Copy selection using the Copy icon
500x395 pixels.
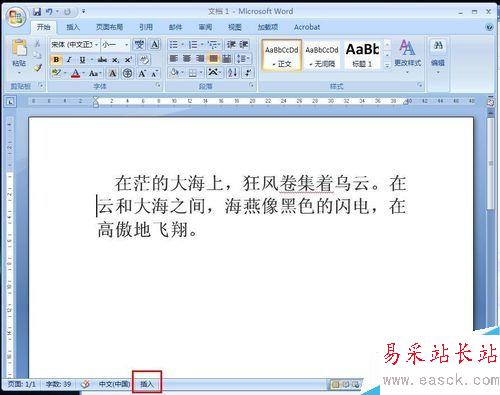click(x=37, y=55)
